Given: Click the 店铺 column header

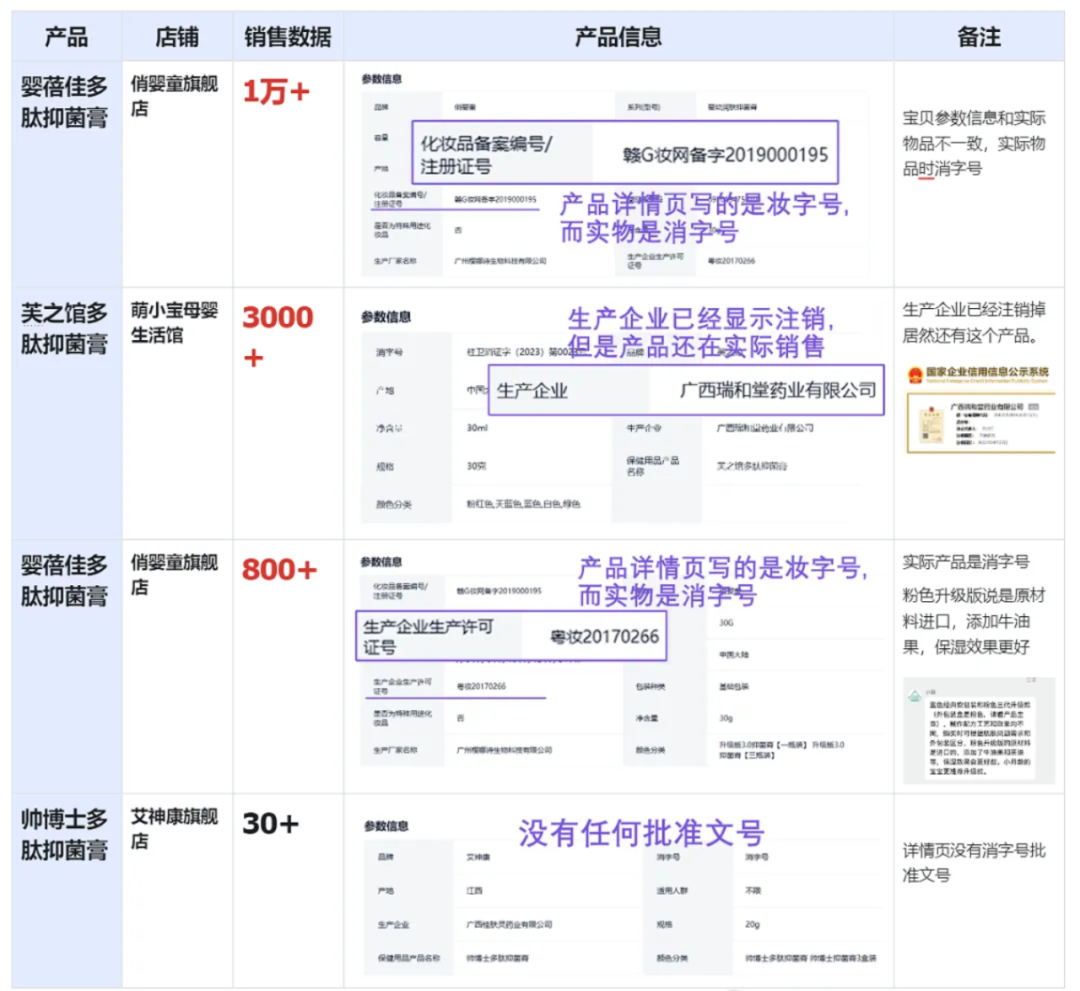Looking at the screenshot, I should point(177,38).
